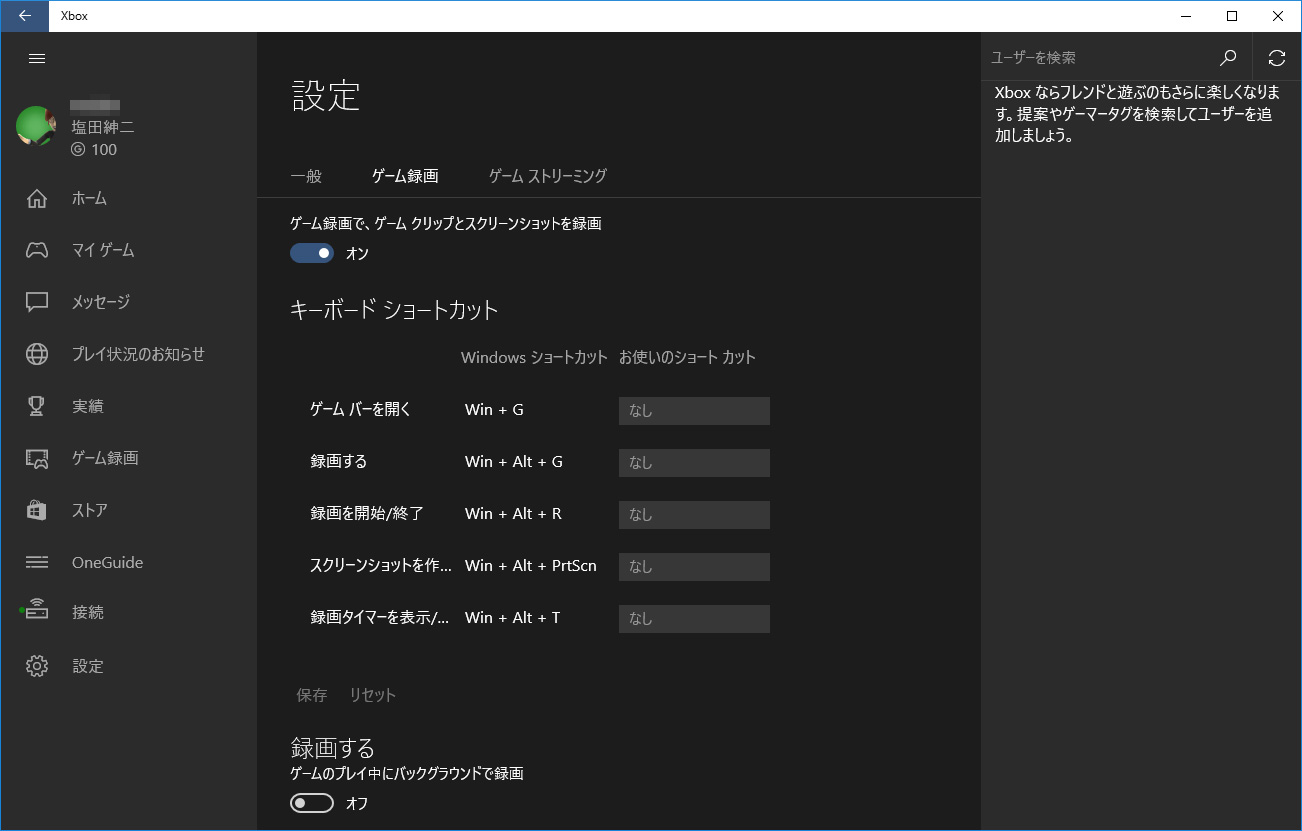Click the search magnifier icon

[x=1229, y=58]
